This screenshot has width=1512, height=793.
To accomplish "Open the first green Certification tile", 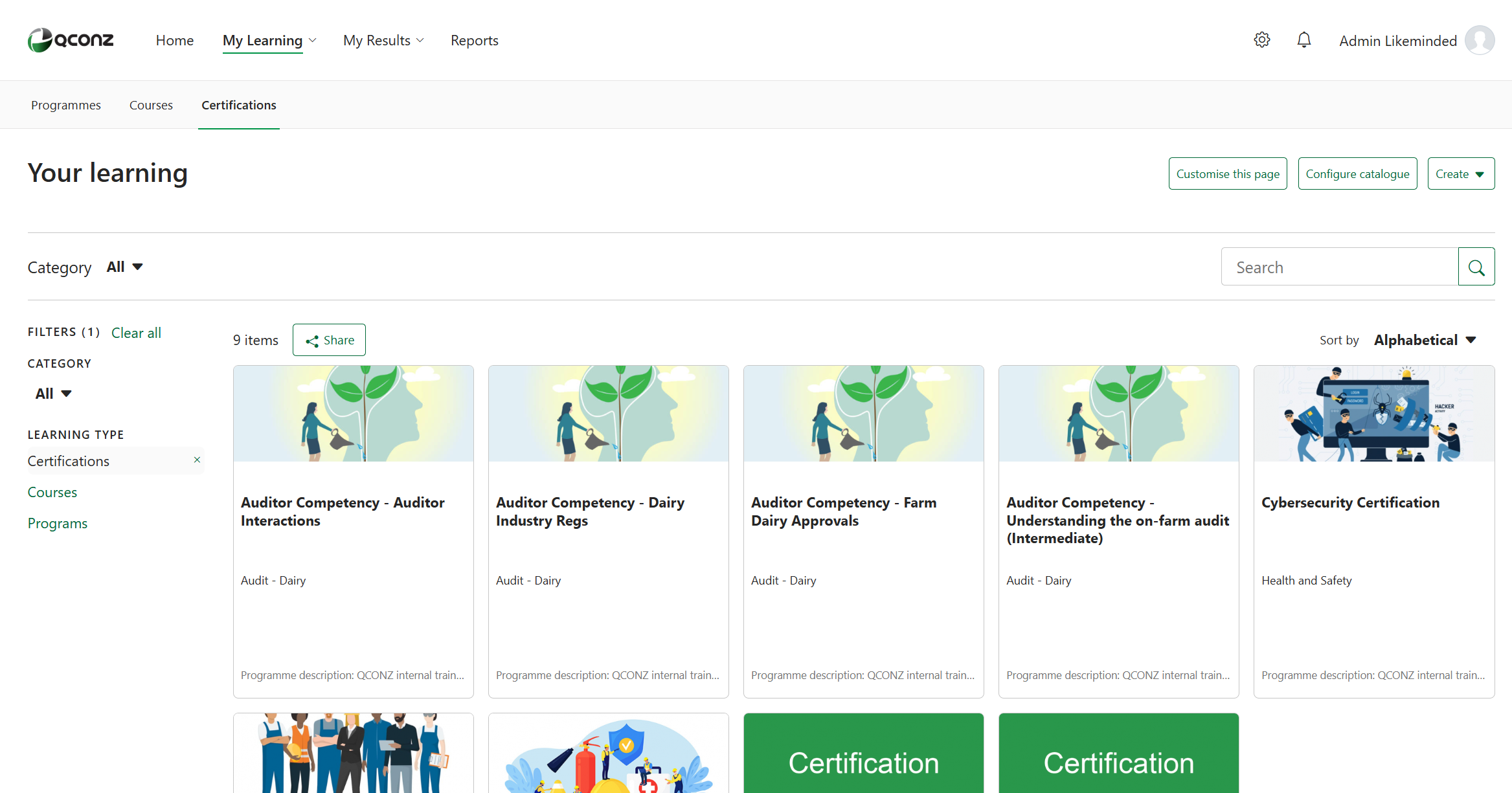I will [x=864, y=753].
